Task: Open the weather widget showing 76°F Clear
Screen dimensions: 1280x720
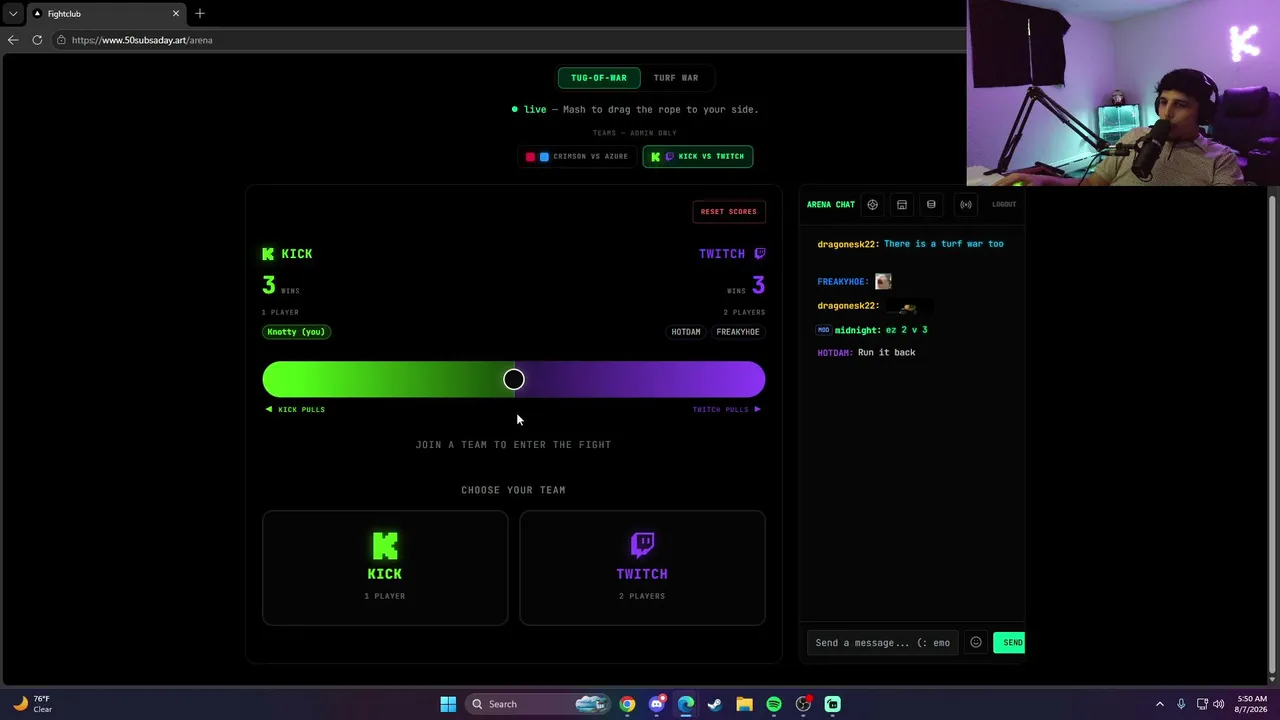Action: [x=32, y=704]
